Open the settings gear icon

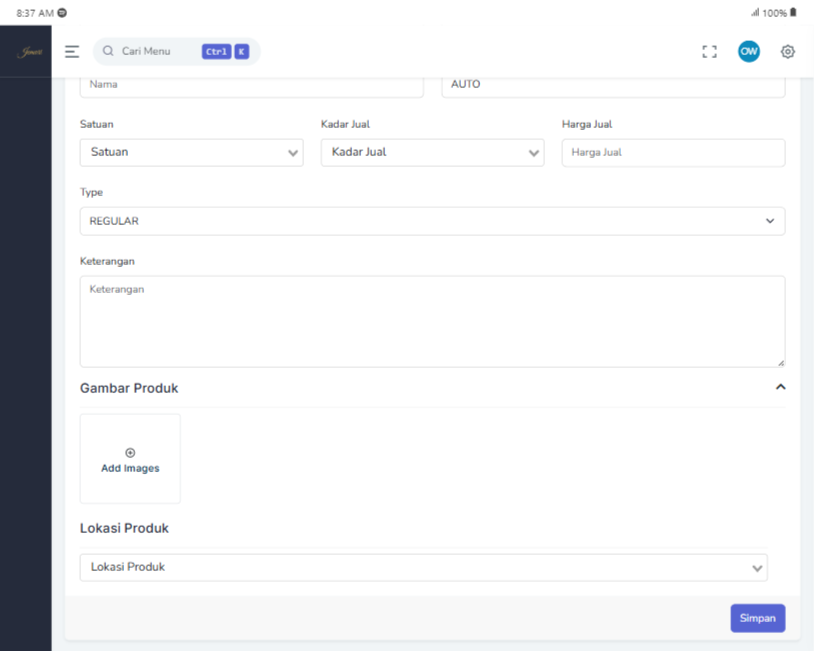click(x=787, y=52)
